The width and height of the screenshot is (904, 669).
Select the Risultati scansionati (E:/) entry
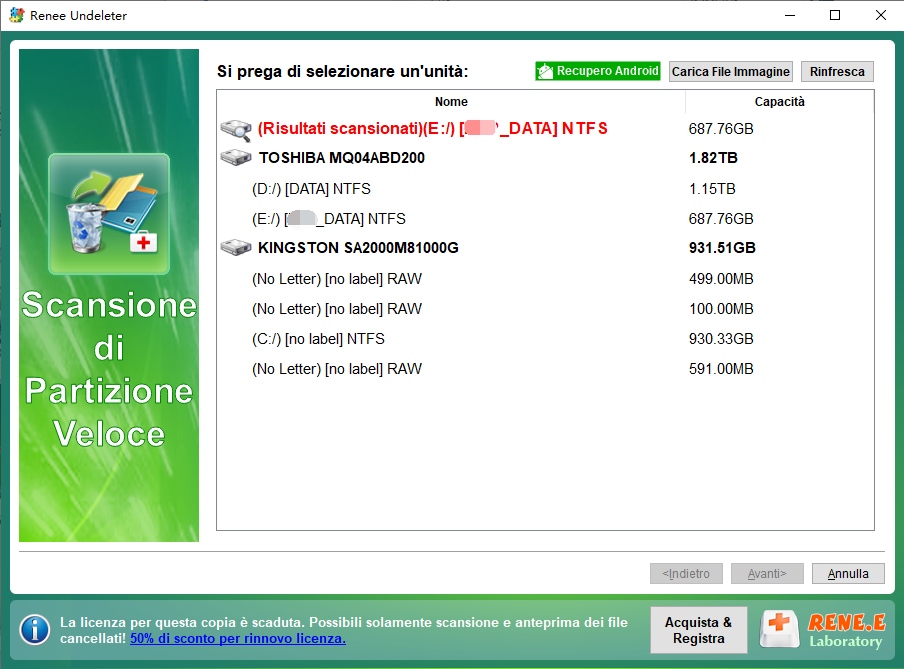pos(545,129)
